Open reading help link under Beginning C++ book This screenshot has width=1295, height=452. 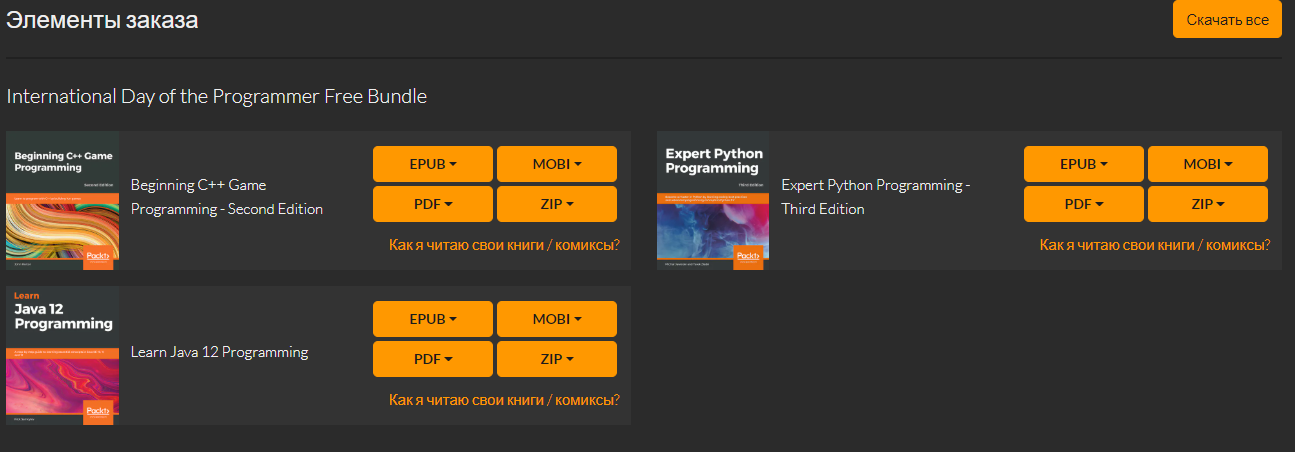[504, 245]
